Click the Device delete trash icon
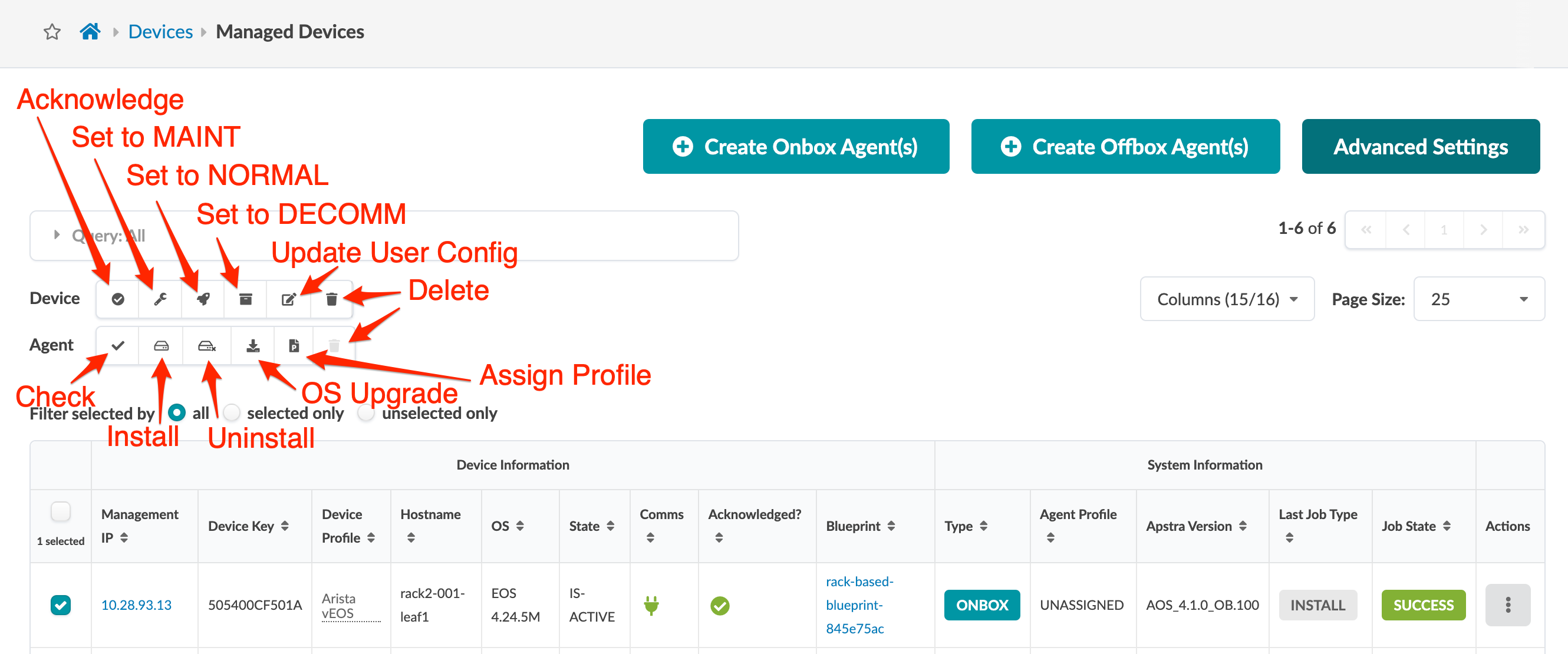1568x654 pixels. [x=331, y=299]
